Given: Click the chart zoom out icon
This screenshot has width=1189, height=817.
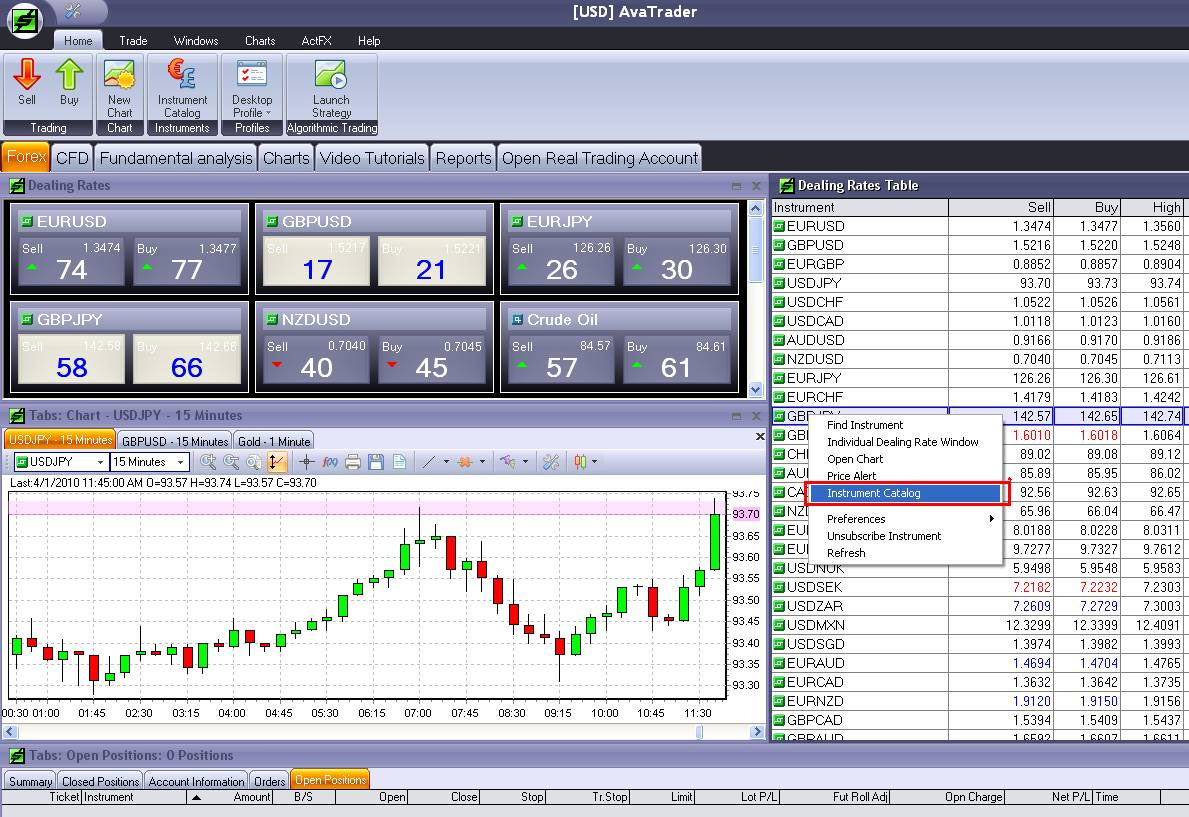Looking at the screenshot, I should pyautogui.click(x=231, y=461).
